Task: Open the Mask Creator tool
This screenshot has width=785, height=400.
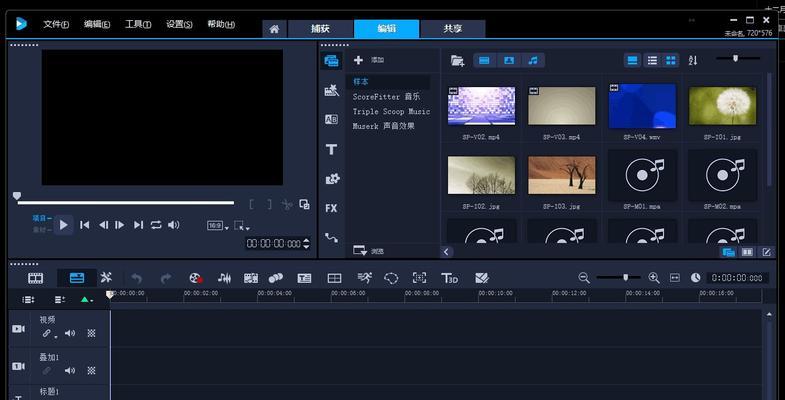Action: (x=391, y=278)
